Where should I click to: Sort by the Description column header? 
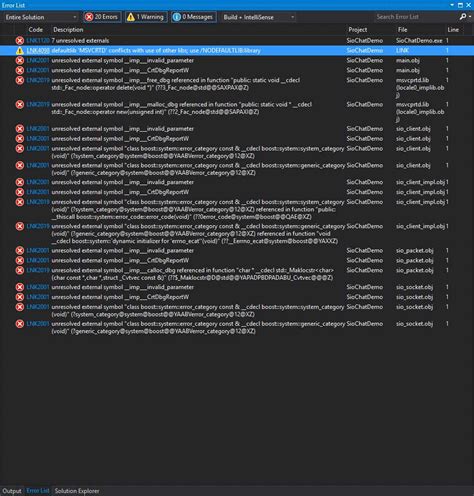[x=68, y=30]
